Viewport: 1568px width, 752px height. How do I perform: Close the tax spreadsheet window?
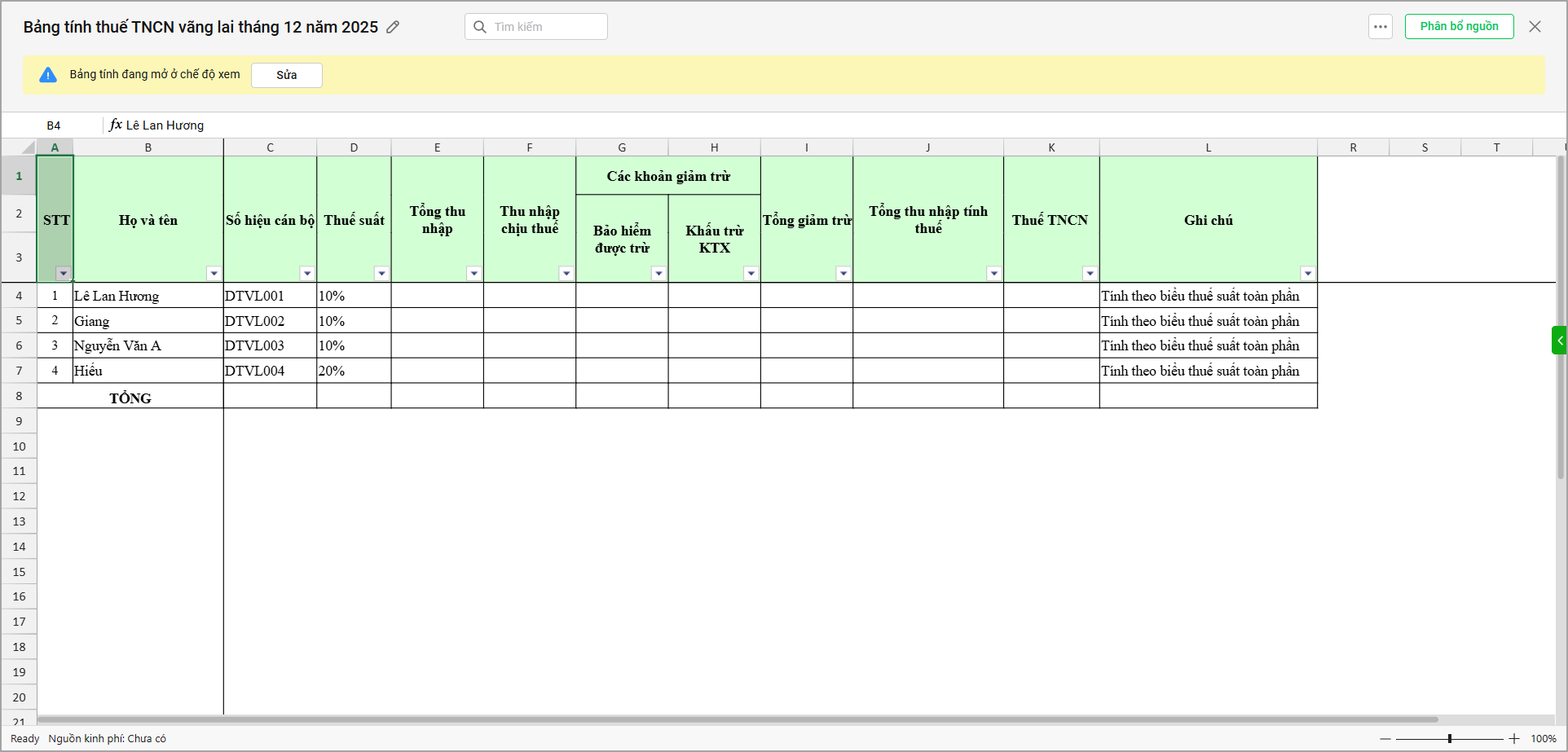coord(1535,27)
